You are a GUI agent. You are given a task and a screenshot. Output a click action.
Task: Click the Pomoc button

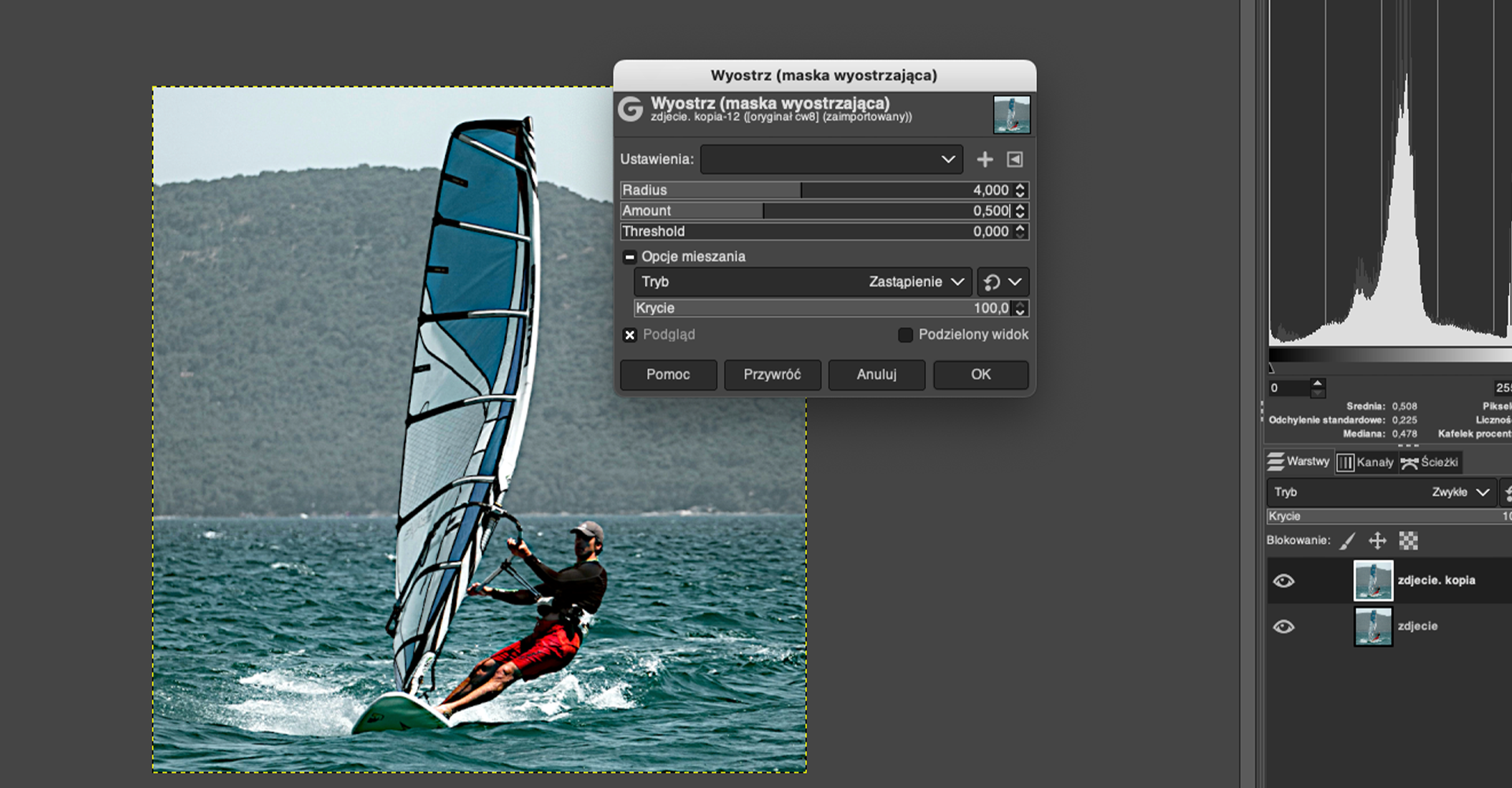(668, 374)
